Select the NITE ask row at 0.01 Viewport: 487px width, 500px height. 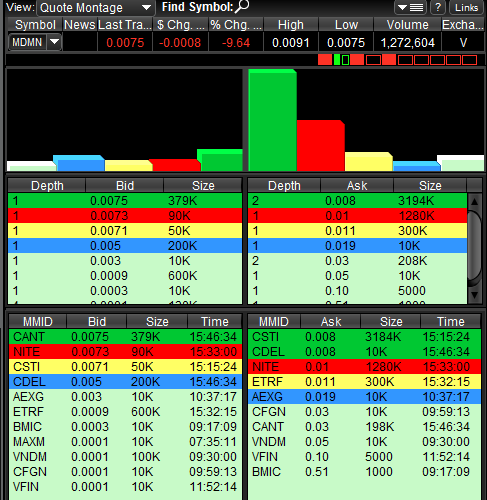pos(364,367)
